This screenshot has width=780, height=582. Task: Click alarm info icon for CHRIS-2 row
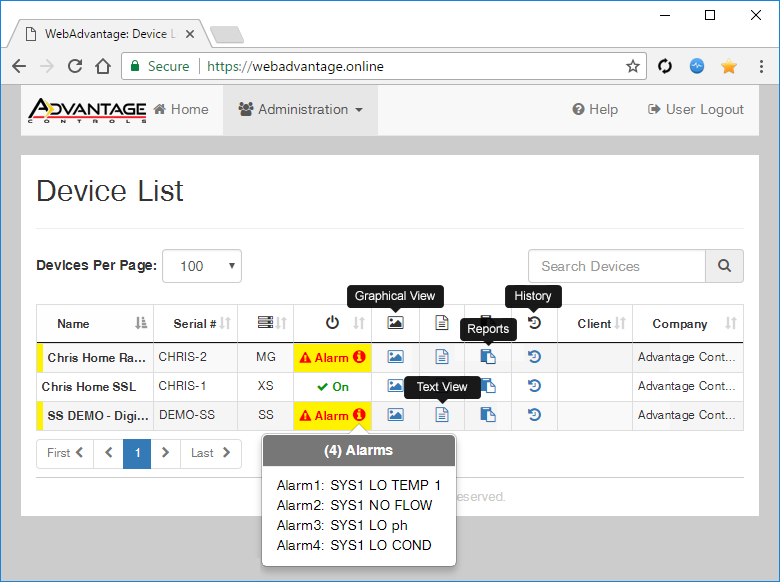[x=359, y=357]
